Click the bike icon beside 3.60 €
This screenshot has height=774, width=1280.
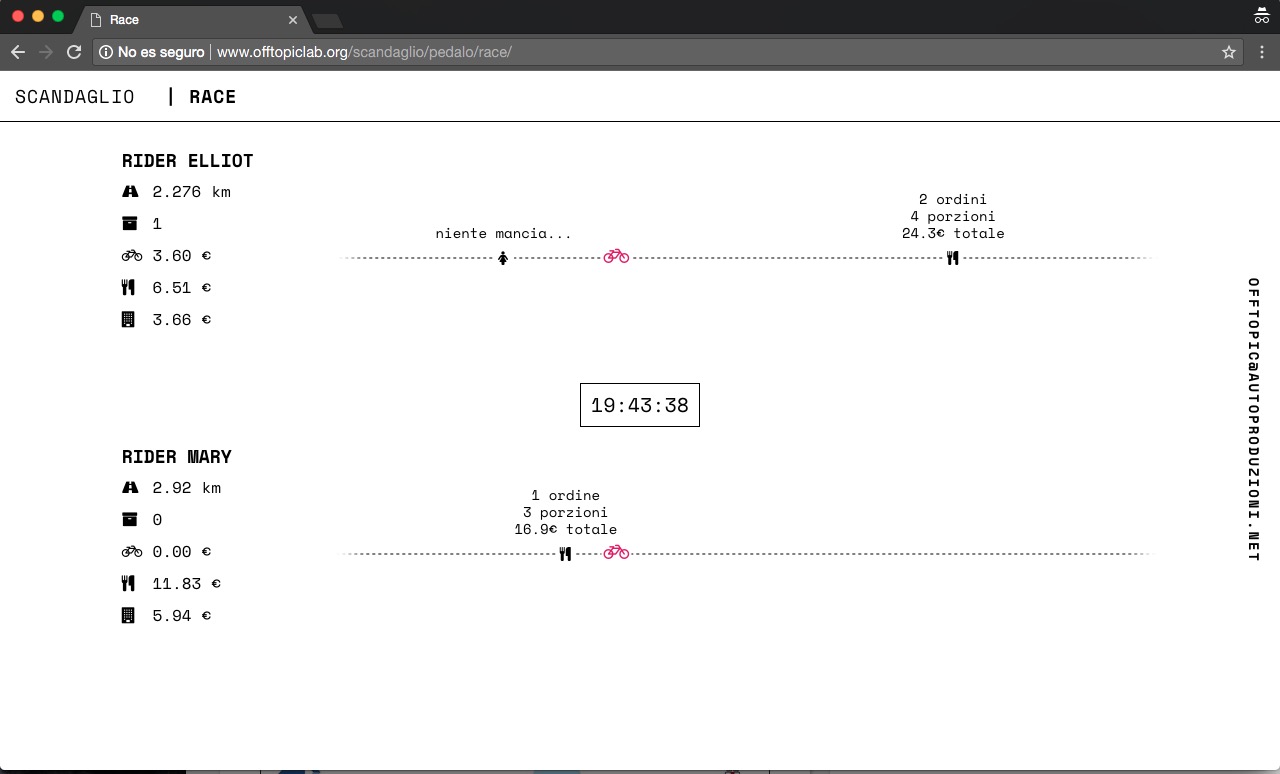[131, 256]
